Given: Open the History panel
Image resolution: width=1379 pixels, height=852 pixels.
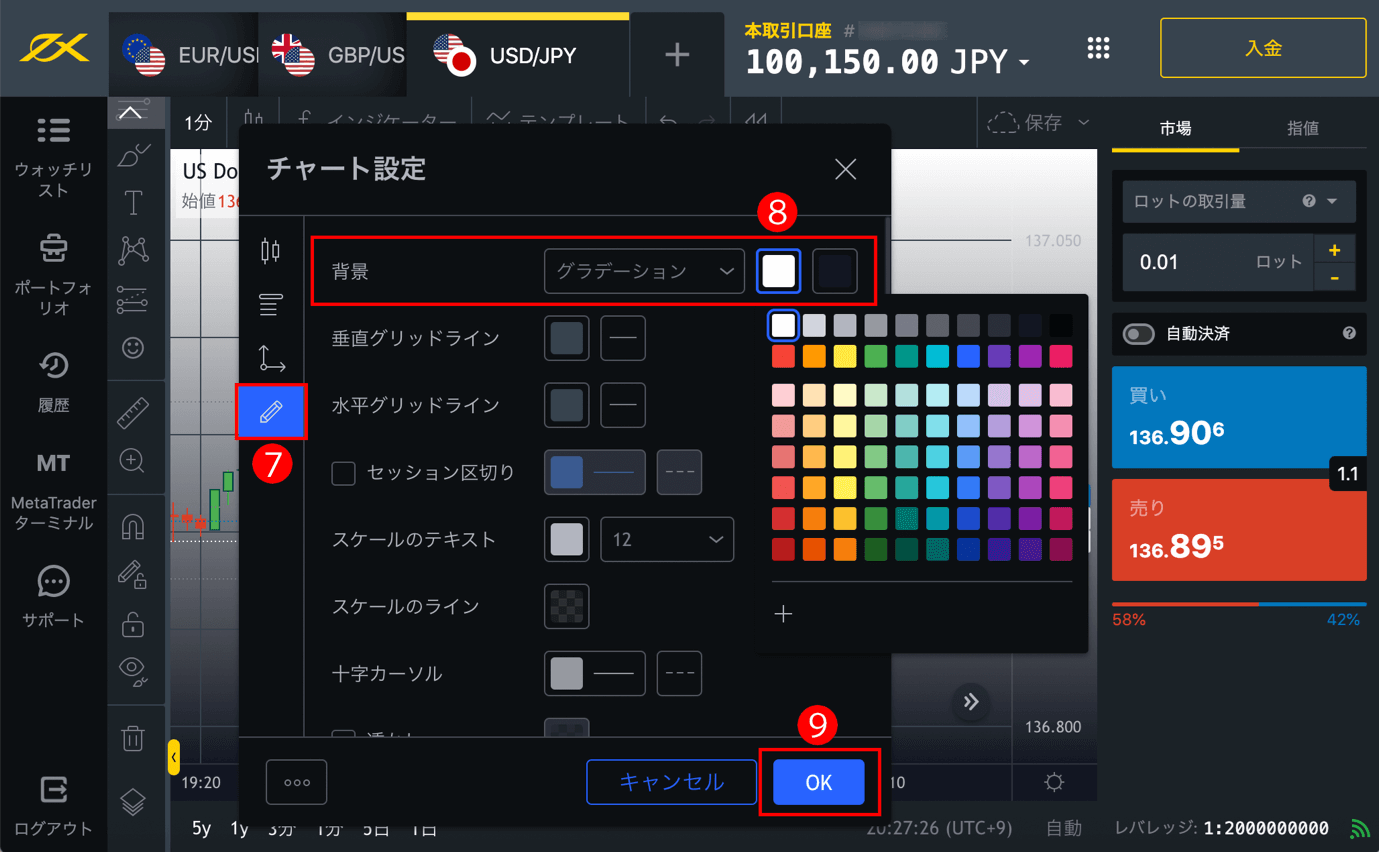Looking at the screenshot, I should coord(53,381).
